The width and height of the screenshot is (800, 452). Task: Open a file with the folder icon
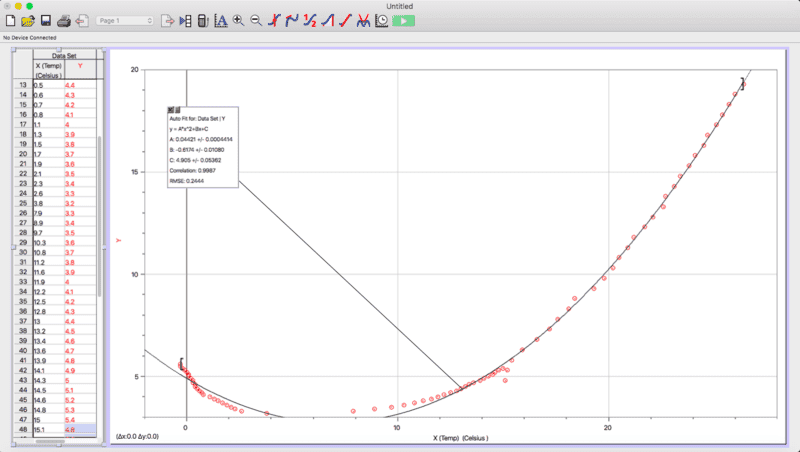tap(28, 20)
